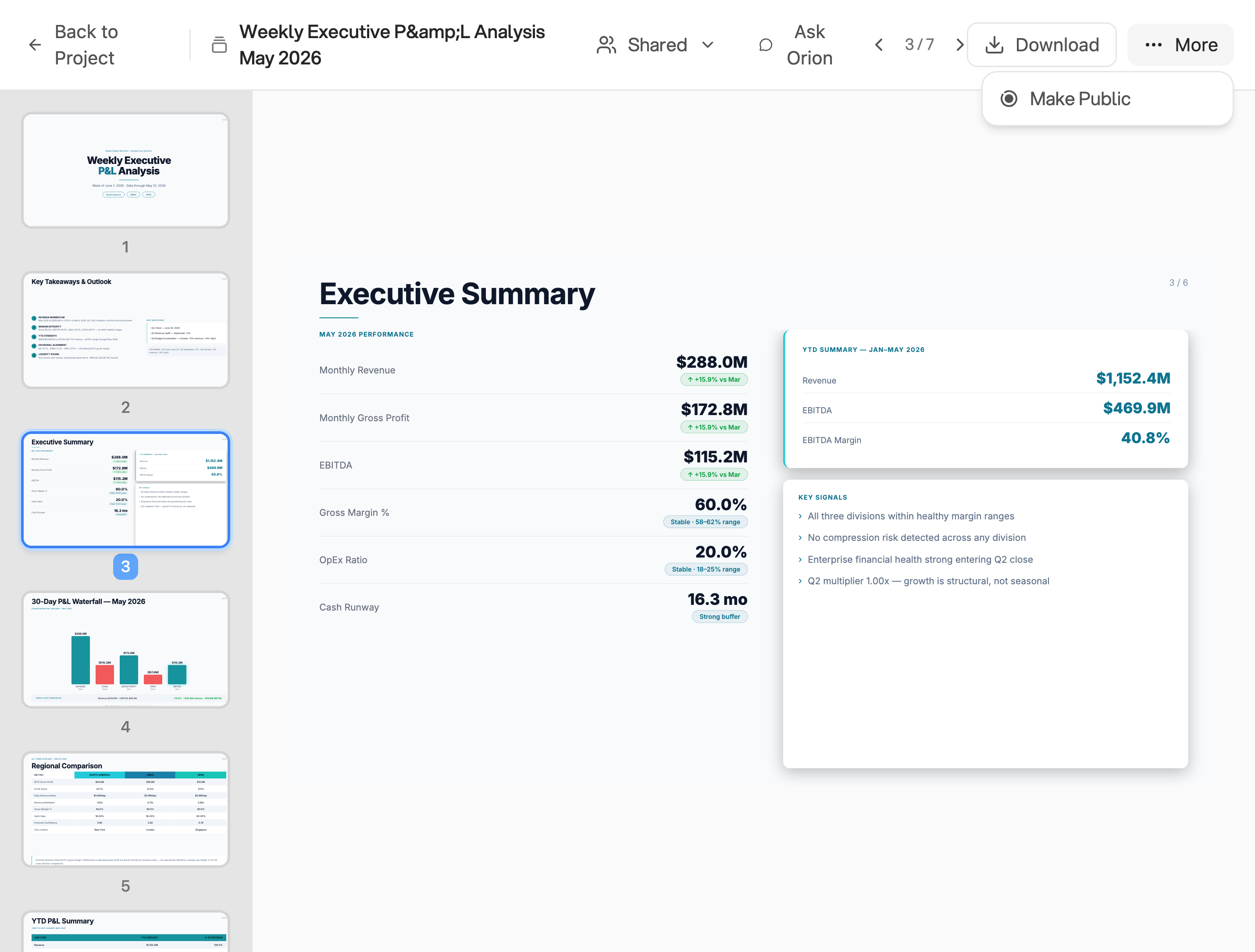Click the people icon next to Shared

click(x=606, y=45)
